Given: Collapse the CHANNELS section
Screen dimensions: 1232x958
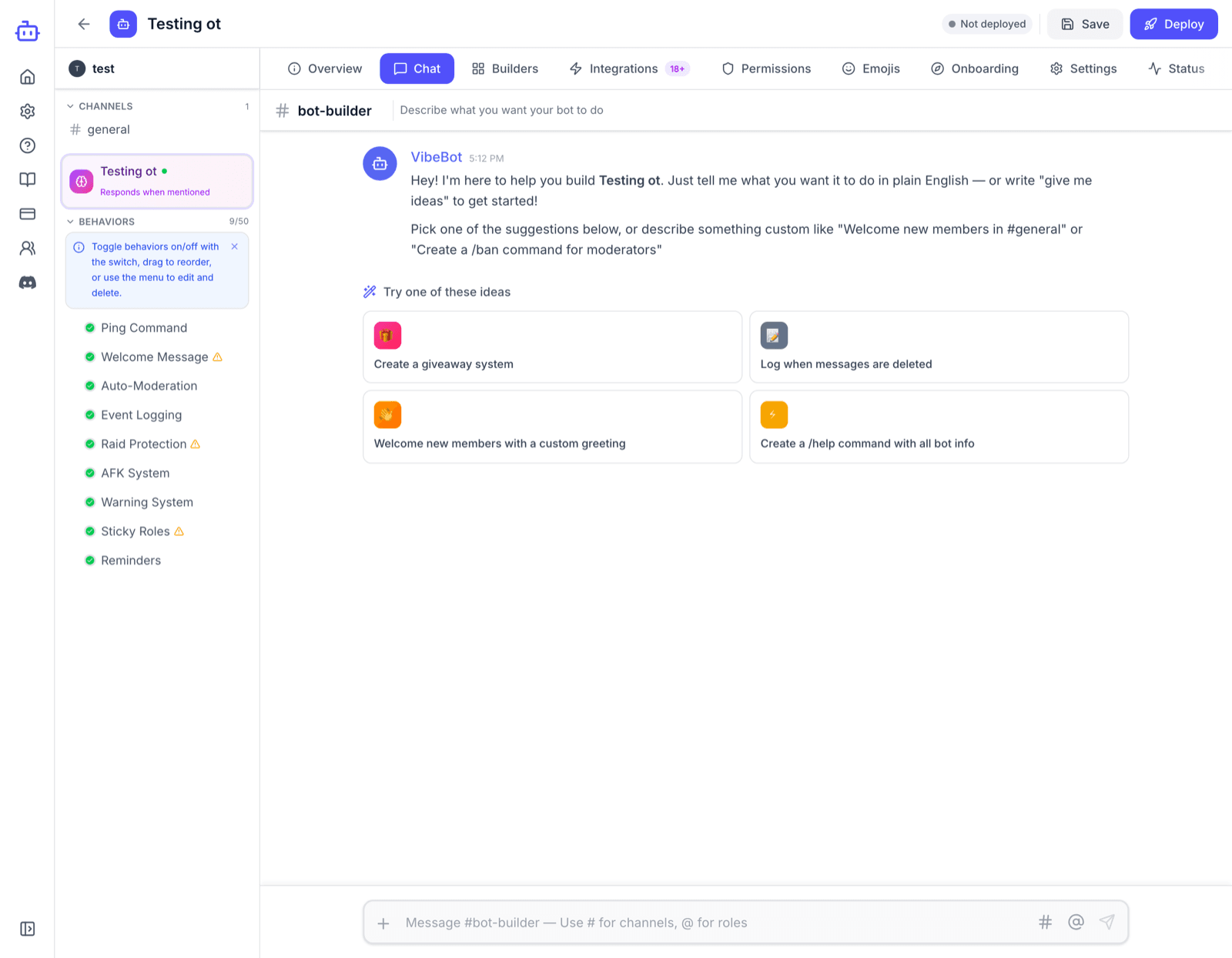Looking at the screenshot, I should (99, 106).
